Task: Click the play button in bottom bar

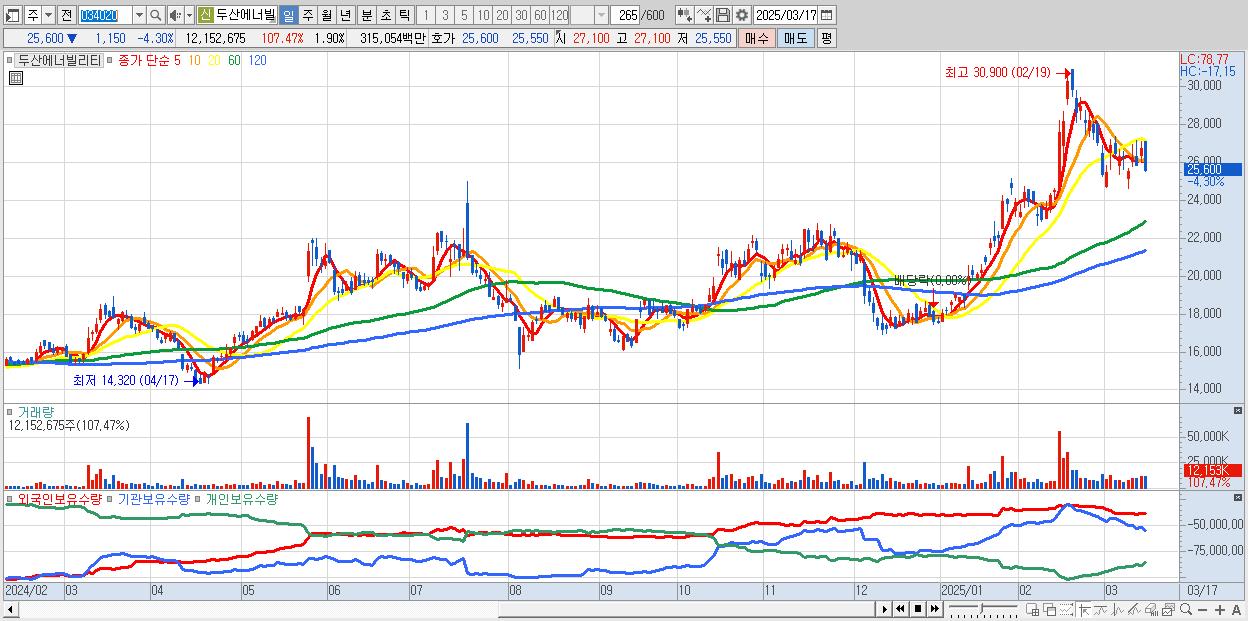Action: 884,609
